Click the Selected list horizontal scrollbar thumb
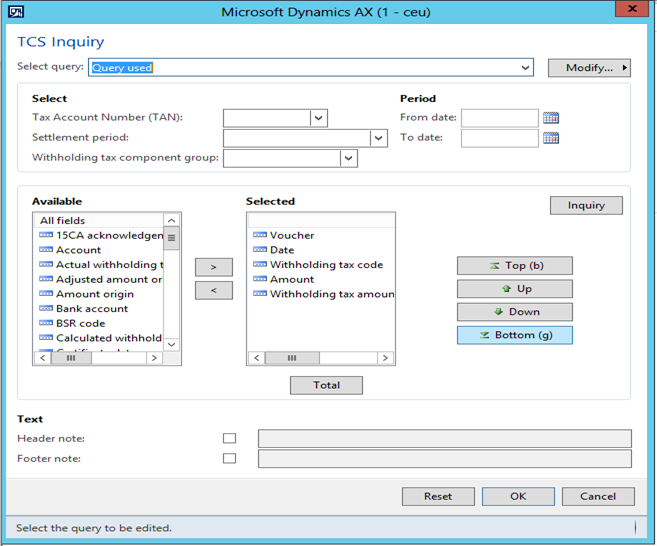 (292, 358)
